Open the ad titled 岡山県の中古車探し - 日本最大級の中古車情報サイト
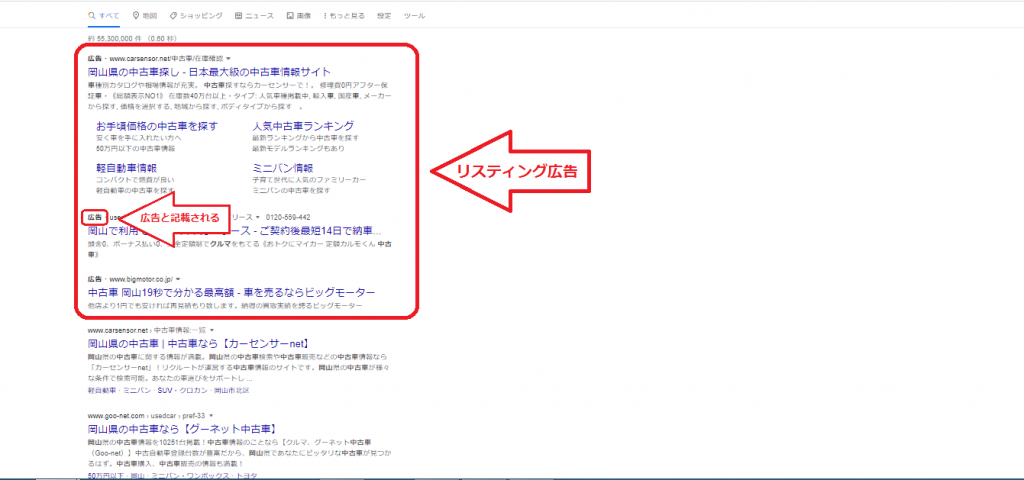The image size is (1024, 480). coord(209,72)
